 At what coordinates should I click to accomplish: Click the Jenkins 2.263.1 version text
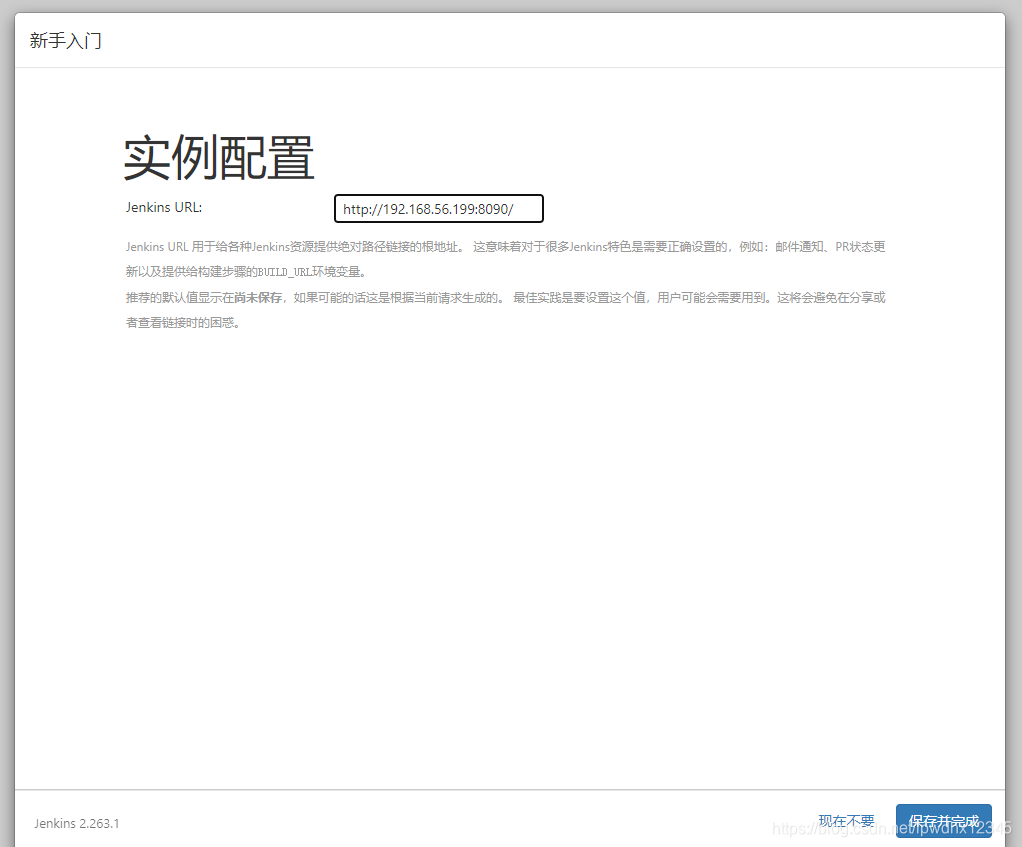click(x=77, y=824)
